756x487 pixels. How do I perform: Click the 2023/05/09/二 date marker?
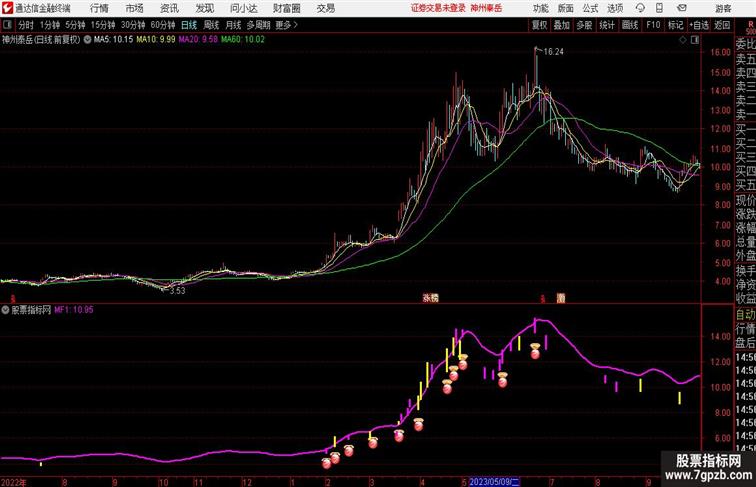click(494, 482)
